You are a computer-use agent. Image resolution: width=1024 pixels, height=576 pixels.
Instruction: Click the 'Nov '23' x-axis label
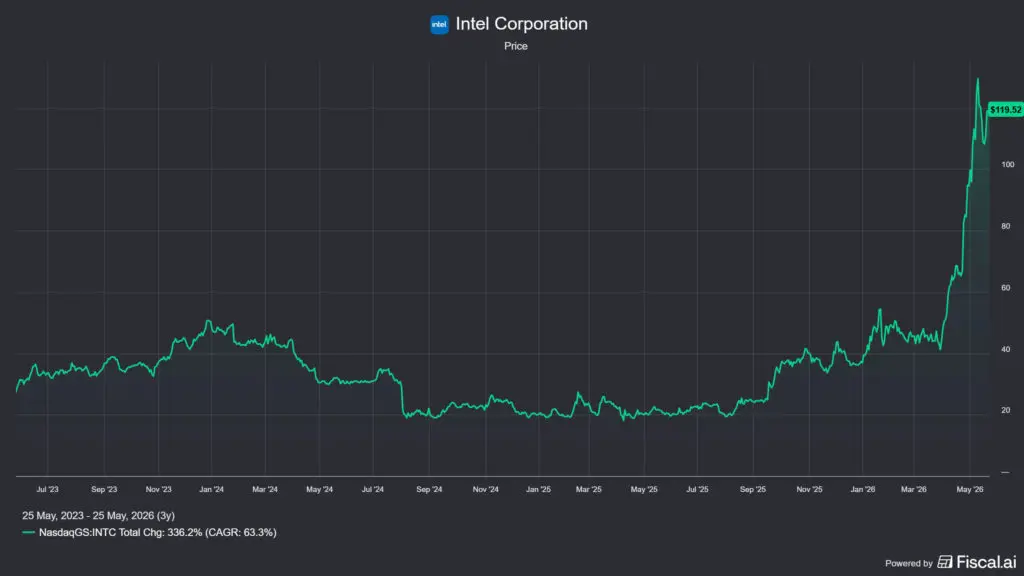[x=158, y=489]
